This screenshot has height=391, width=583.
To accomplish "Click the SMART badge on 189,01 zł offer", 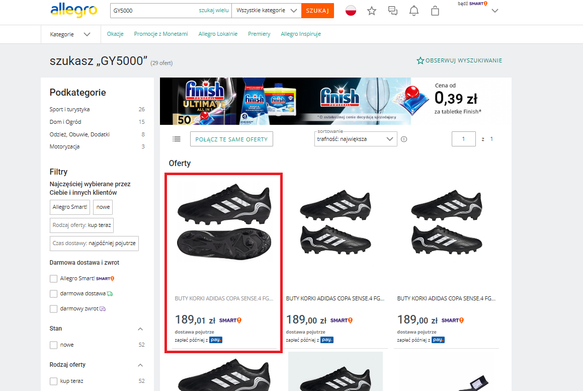I will pyautogui.click(x=230, y=320).
